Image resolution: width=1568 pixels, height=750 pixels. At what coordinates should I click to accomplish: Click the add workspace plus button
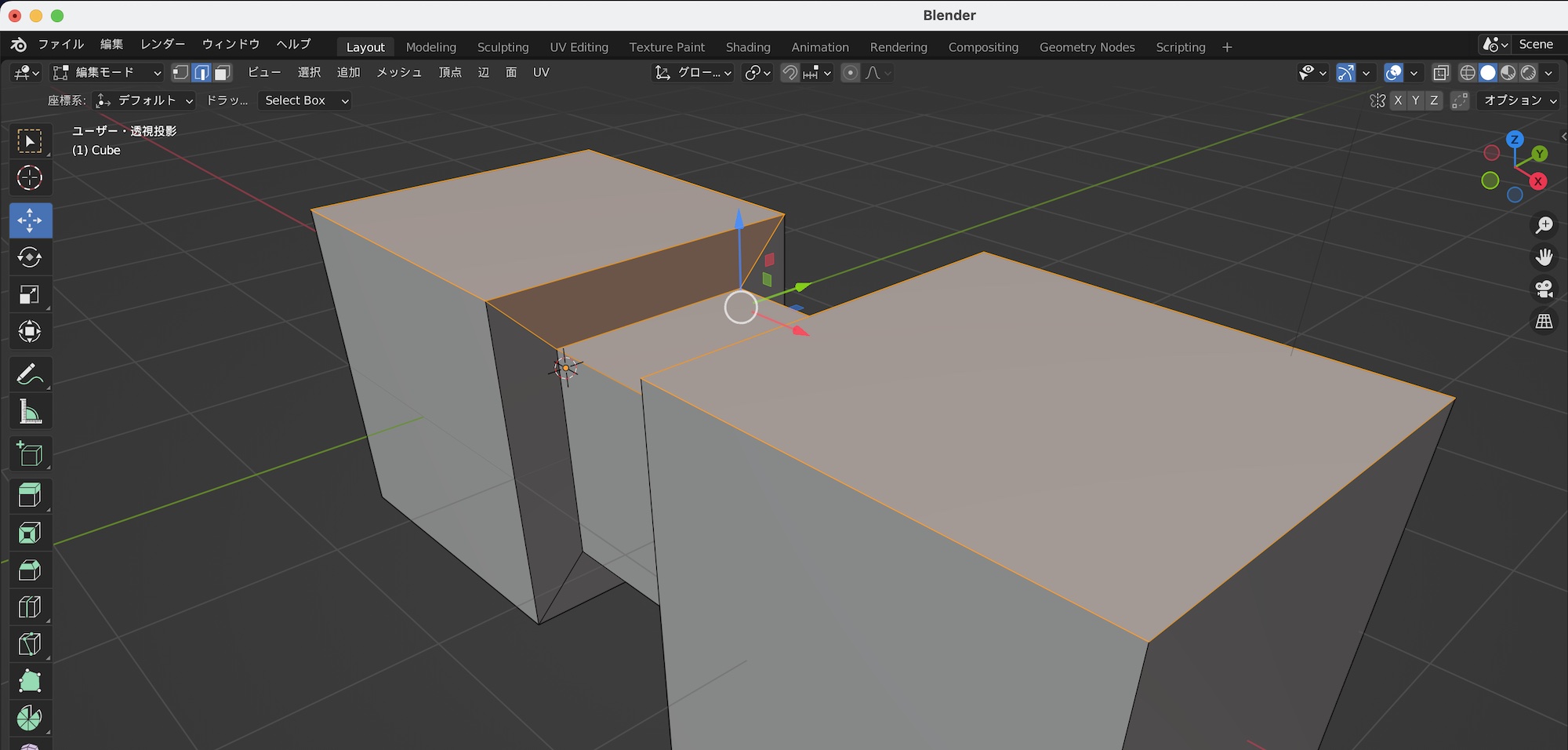tap(1227, 47)
